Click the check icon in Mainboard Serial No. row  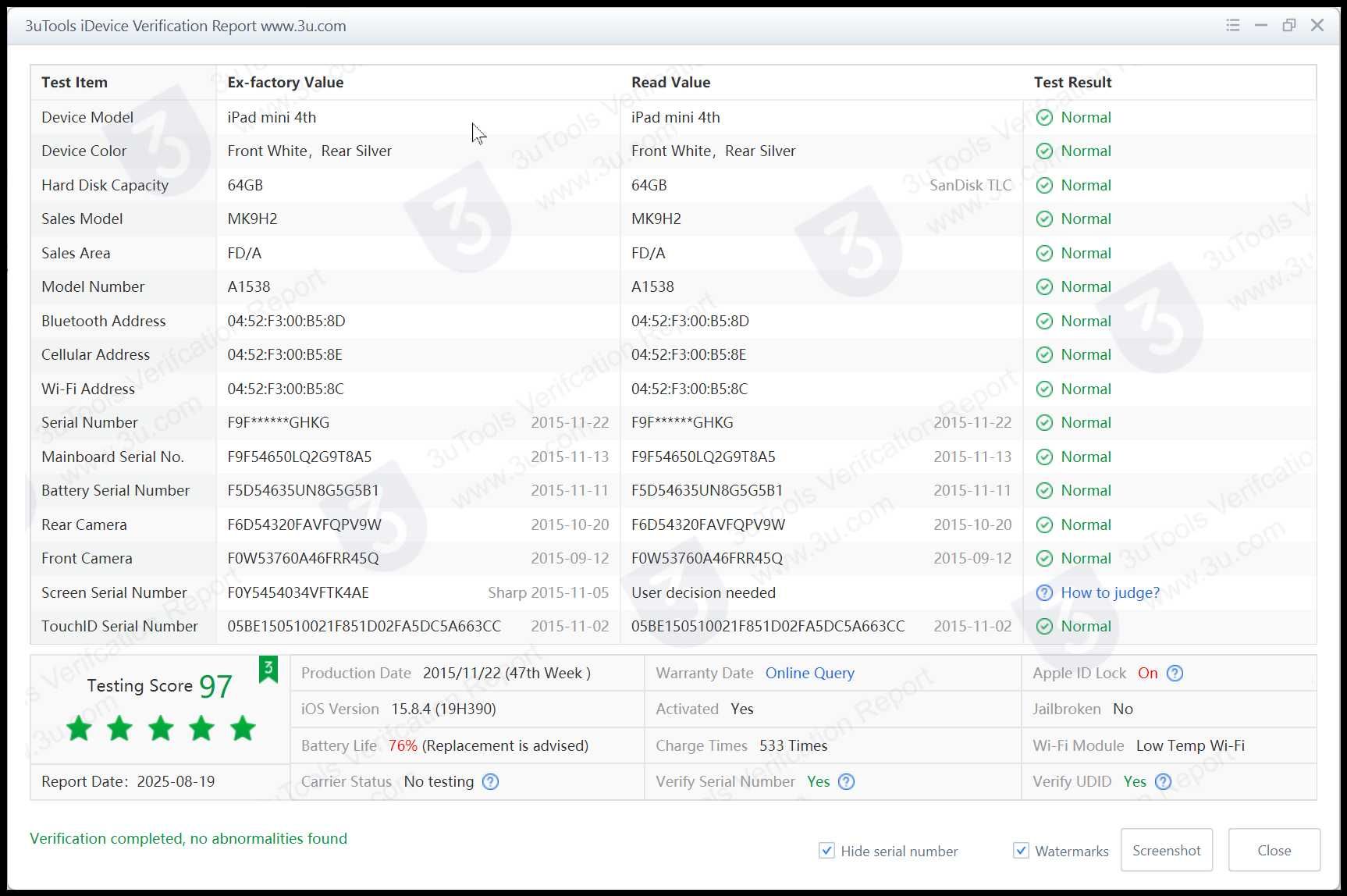pyautogui.click(x=1044, y=457)
